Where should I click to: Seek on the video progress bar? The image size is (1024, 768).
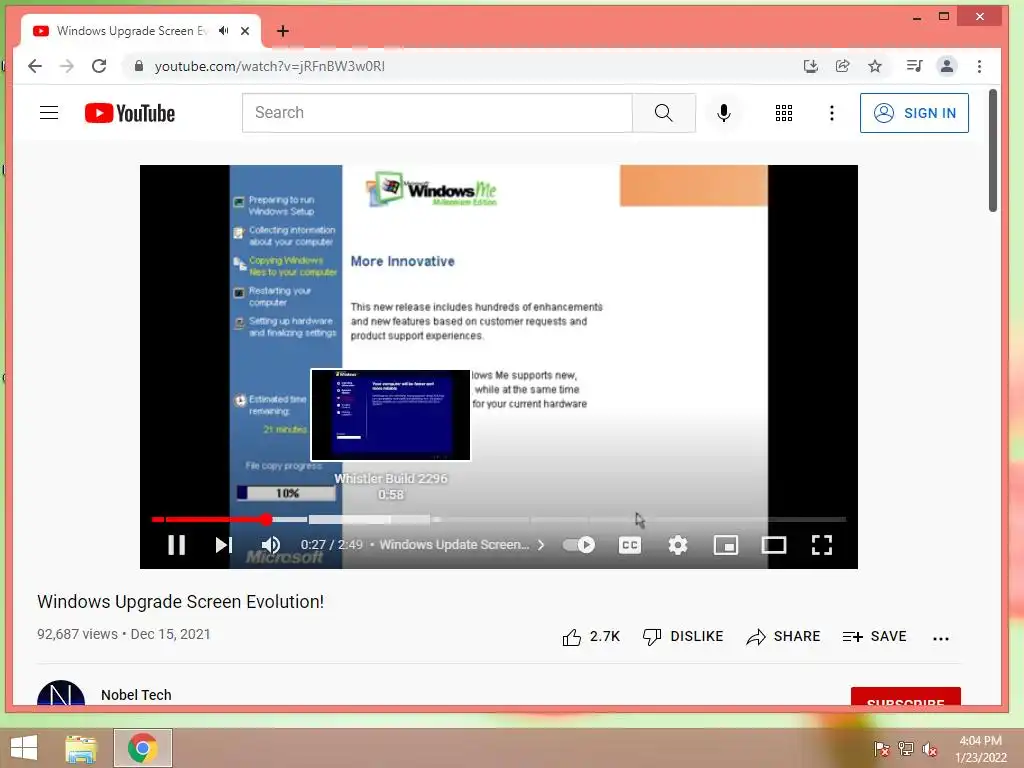pos(499,520)
